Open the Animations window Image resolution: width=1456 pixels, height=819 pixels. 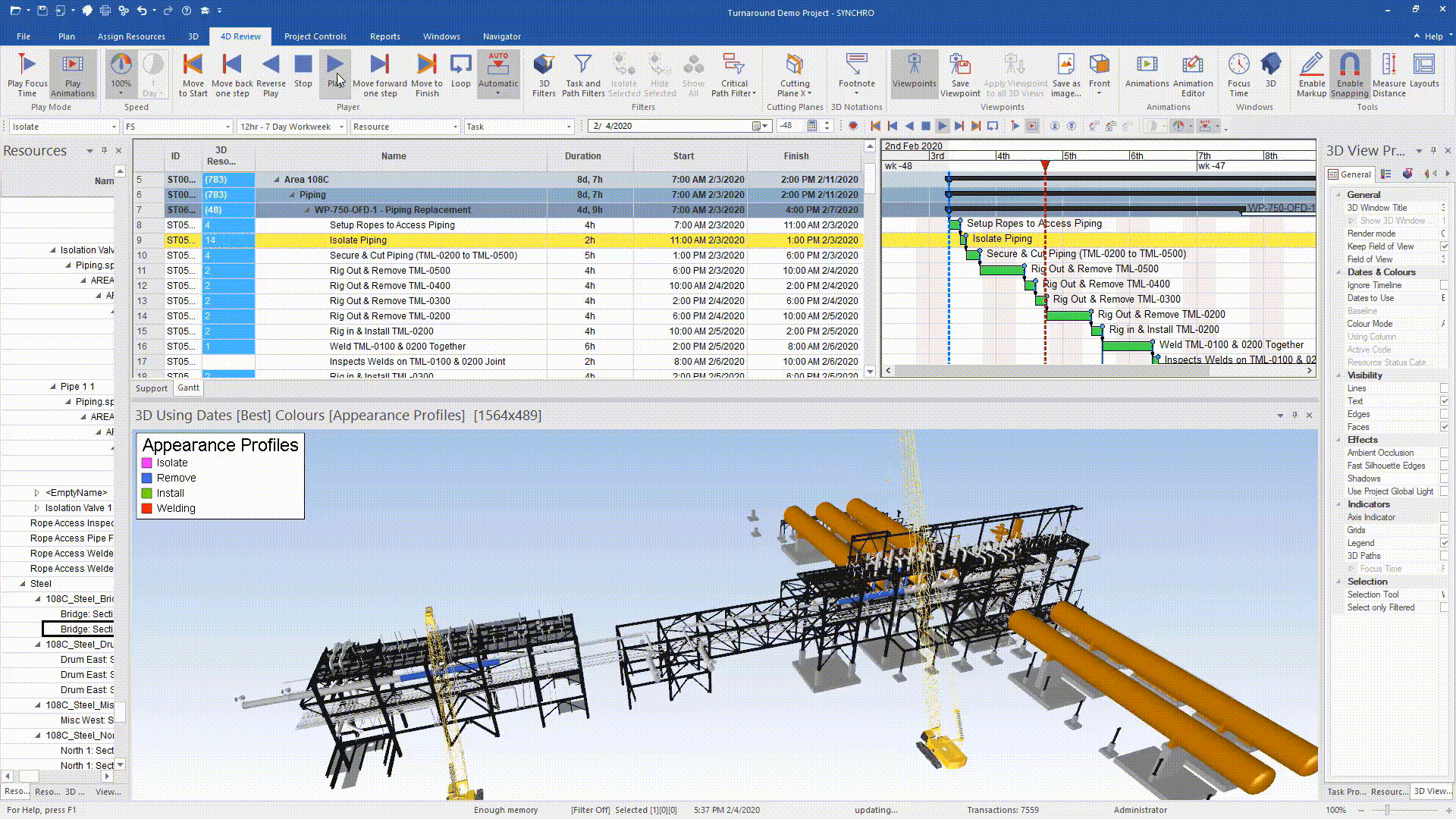(x=1147, y=71)
